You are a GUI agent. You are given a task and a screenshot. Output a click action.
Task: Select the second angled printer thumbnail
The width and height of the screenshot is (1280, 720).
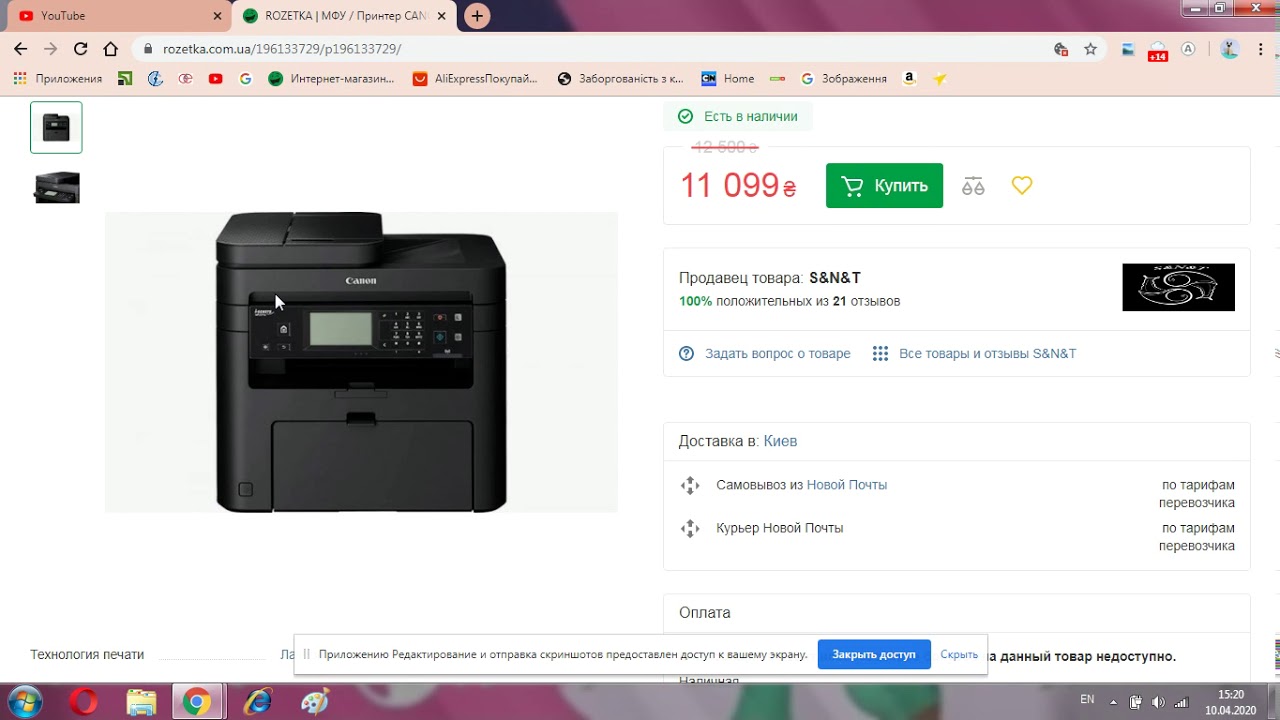point(56,187)
